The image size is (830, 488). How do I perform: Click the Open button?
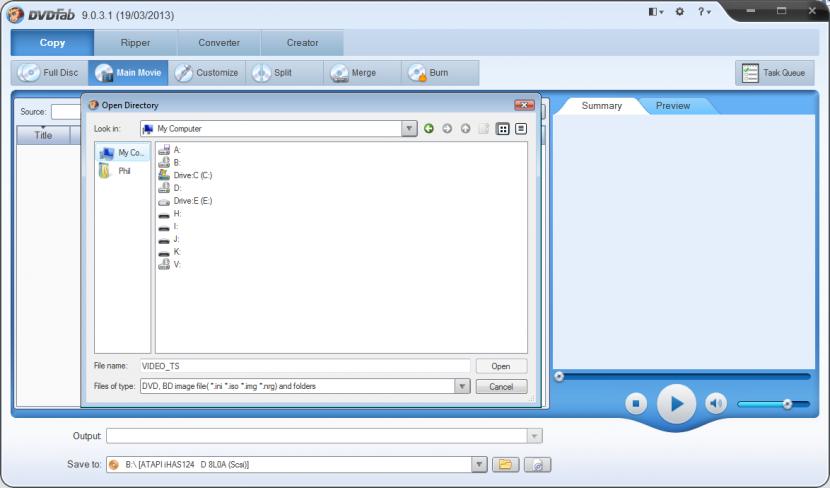pyautogui.click(x=501, y=366)
